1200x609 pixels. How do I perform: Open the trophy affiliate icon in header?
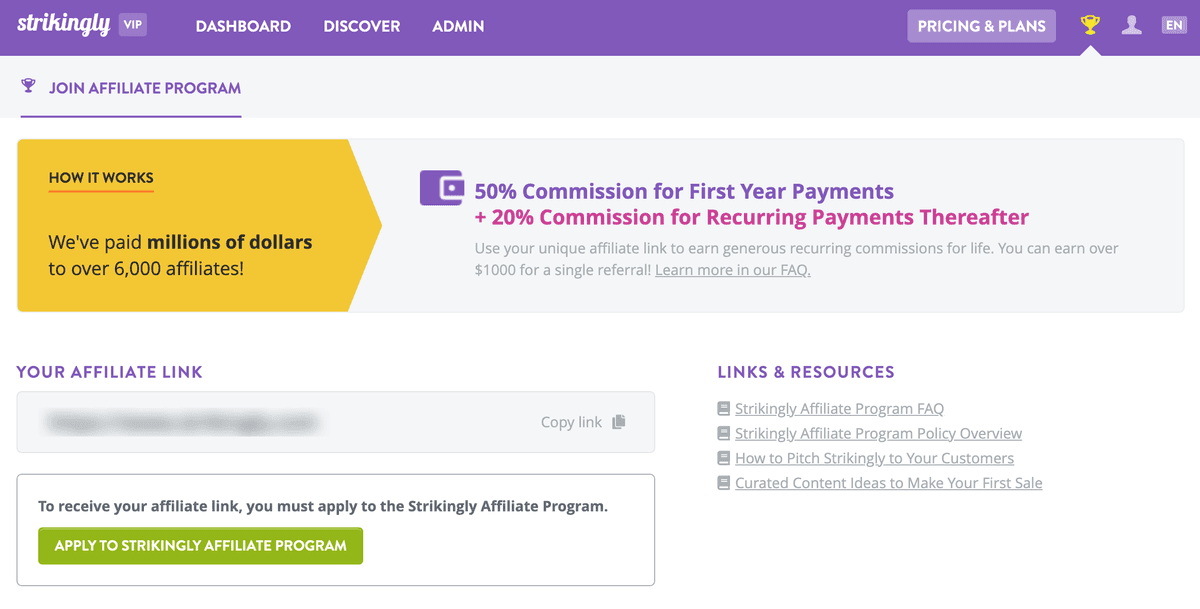pyautogui.click(x=1090, y=25)
